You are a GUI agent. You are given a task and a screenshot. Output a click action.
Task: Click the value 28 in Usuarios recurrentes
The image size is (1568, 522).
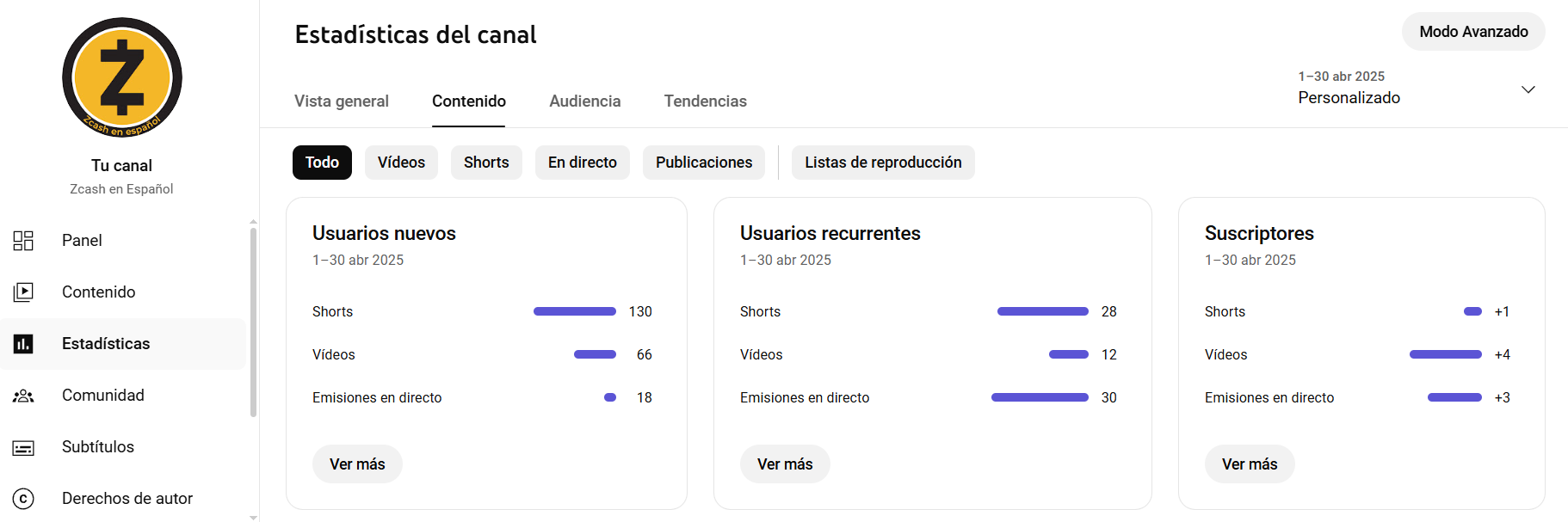point(1109,311)
